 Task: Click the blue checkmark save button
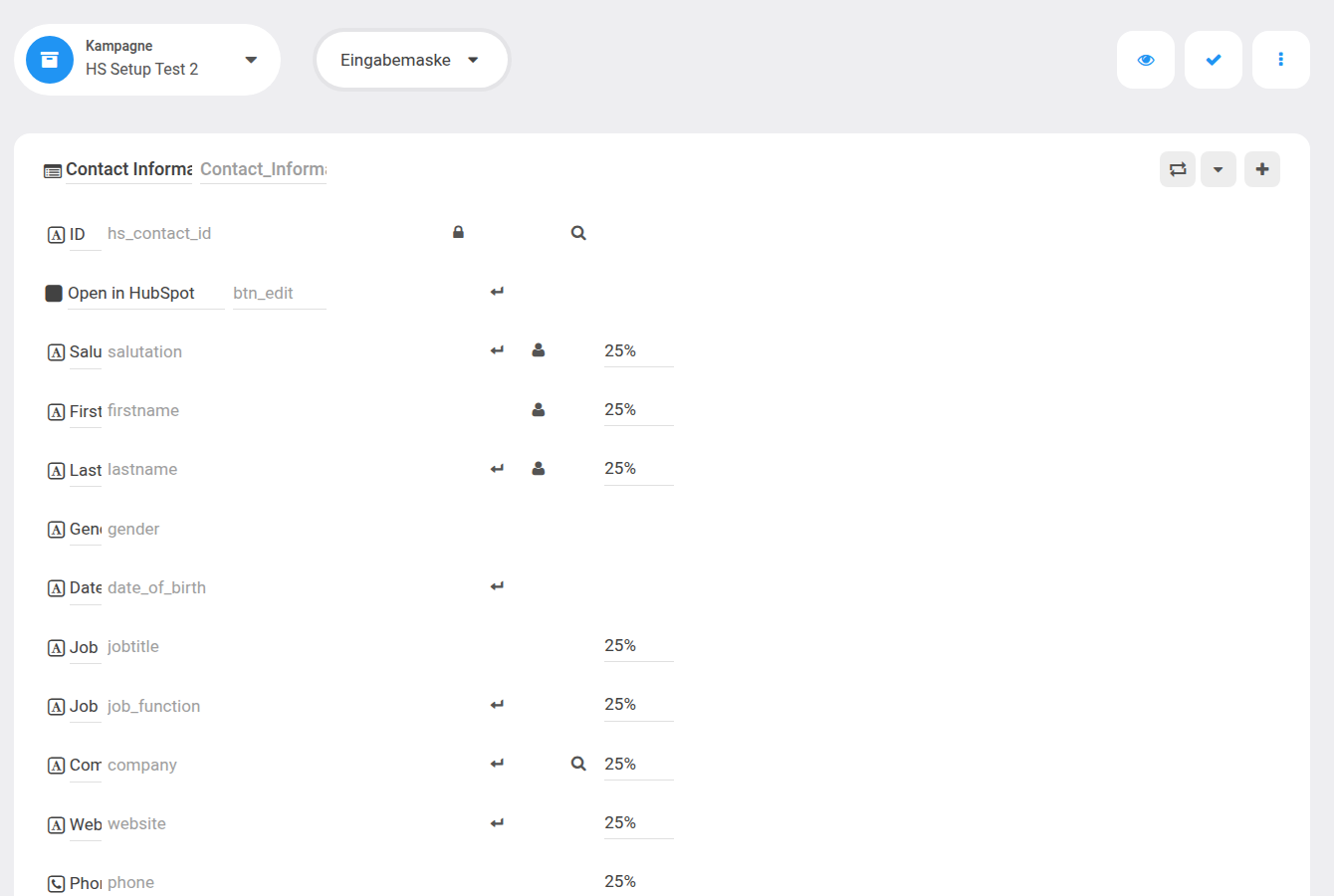point(1214,60)
